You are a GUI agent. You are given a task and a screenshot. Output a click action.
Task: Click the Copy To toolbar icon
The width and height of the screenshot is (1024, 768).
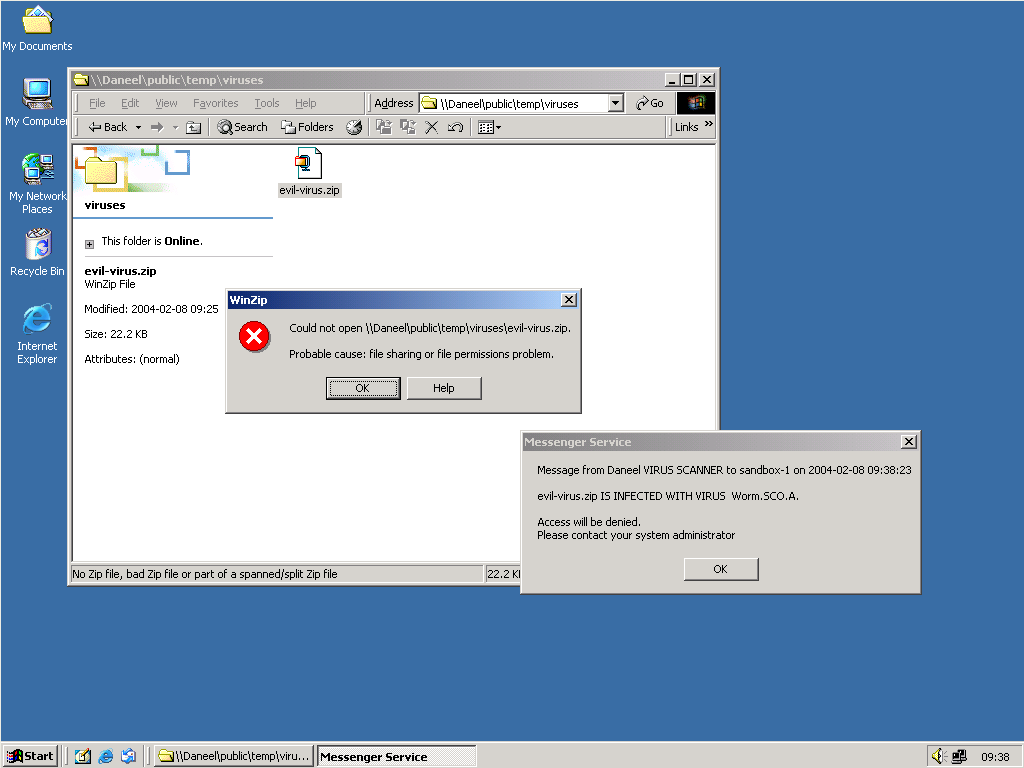pos(408,127)
